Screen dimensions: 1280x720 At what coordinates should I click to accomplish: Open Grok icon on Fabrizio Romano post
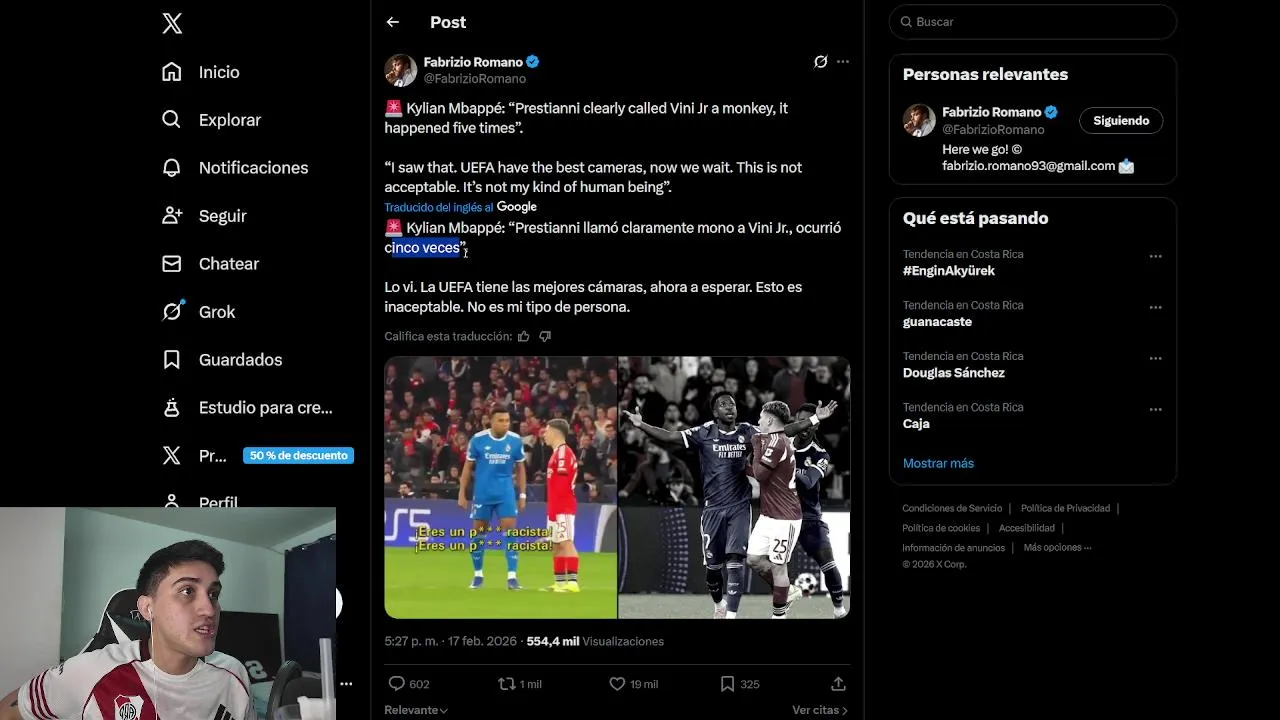821,62
